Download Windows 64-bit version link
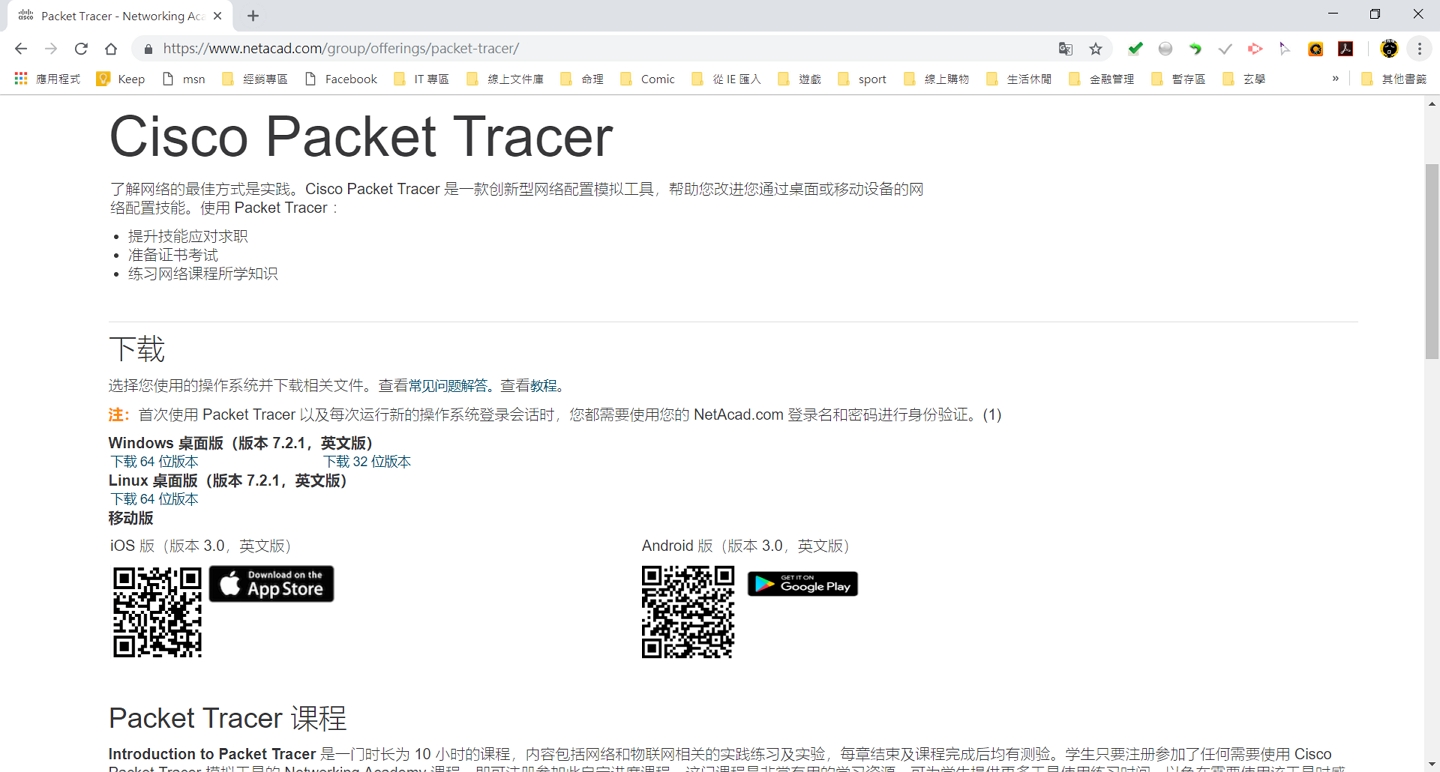 [x=154, y=462]
